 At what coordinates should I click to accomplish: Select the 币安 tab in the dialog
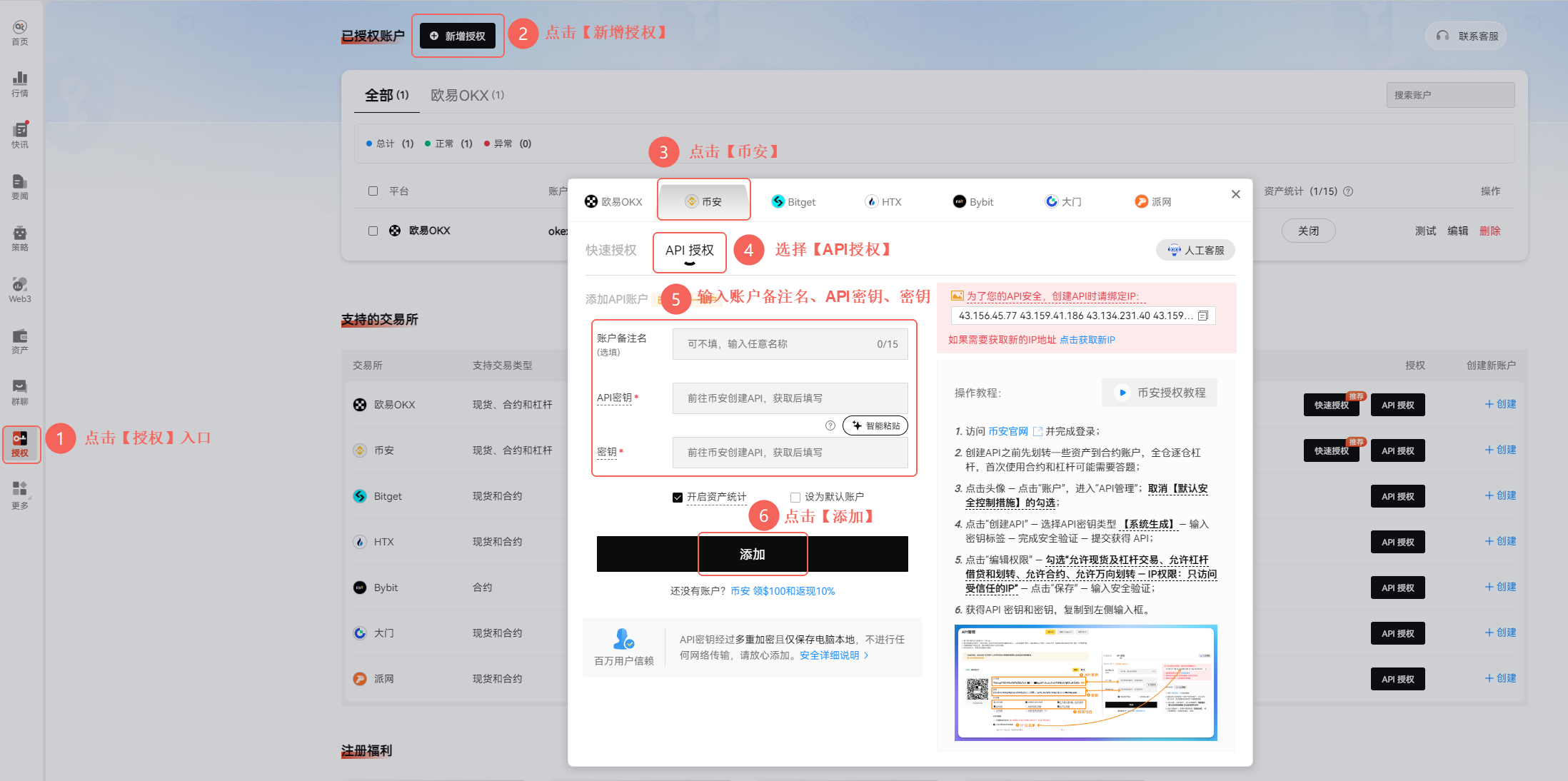coord(703,201)
